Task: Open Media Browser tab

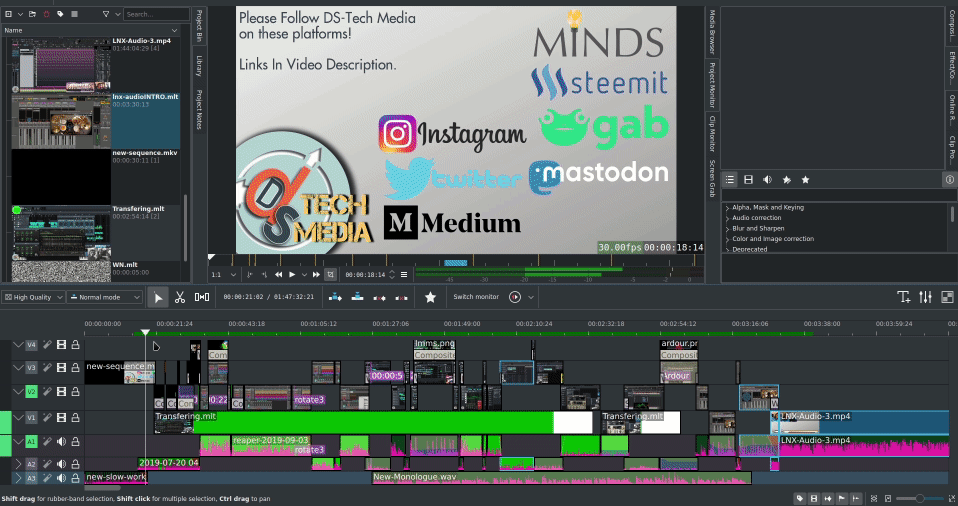Action: coord(712,31)
